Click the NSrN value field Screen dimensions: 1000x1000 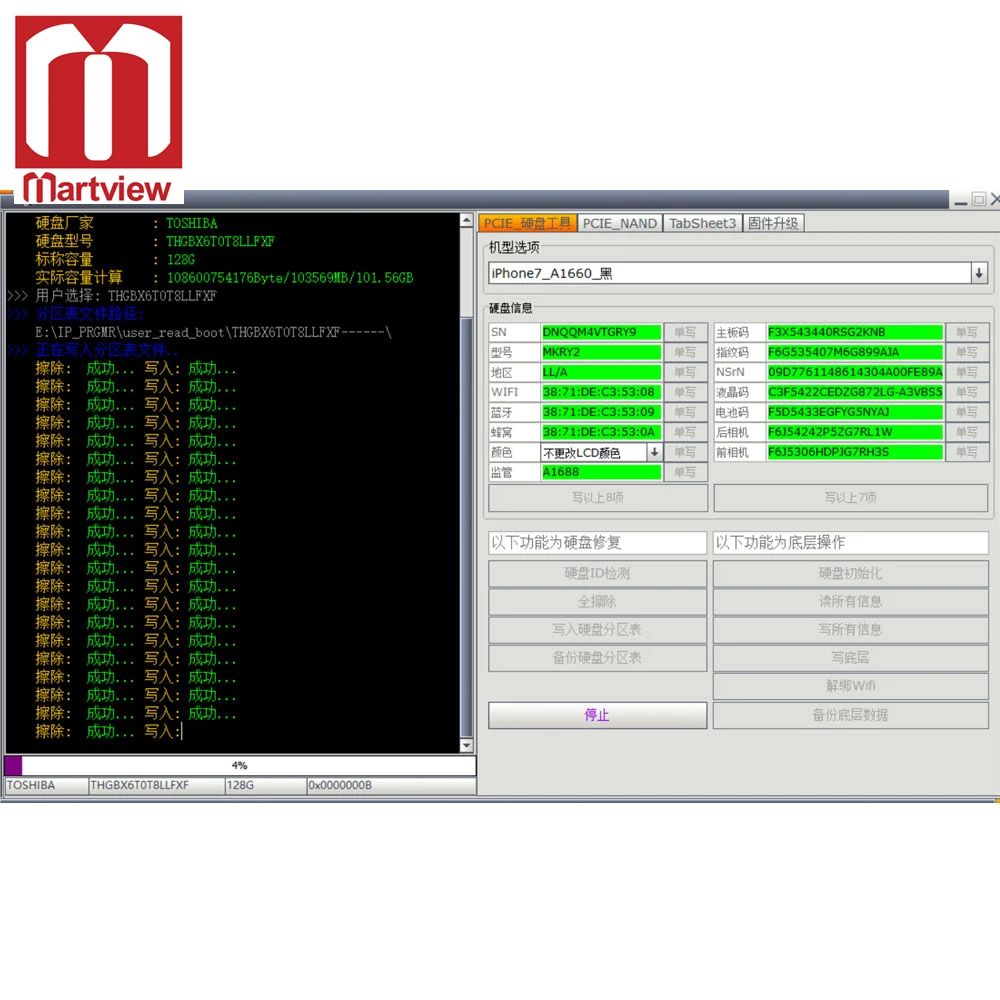[x=855, y=372]
